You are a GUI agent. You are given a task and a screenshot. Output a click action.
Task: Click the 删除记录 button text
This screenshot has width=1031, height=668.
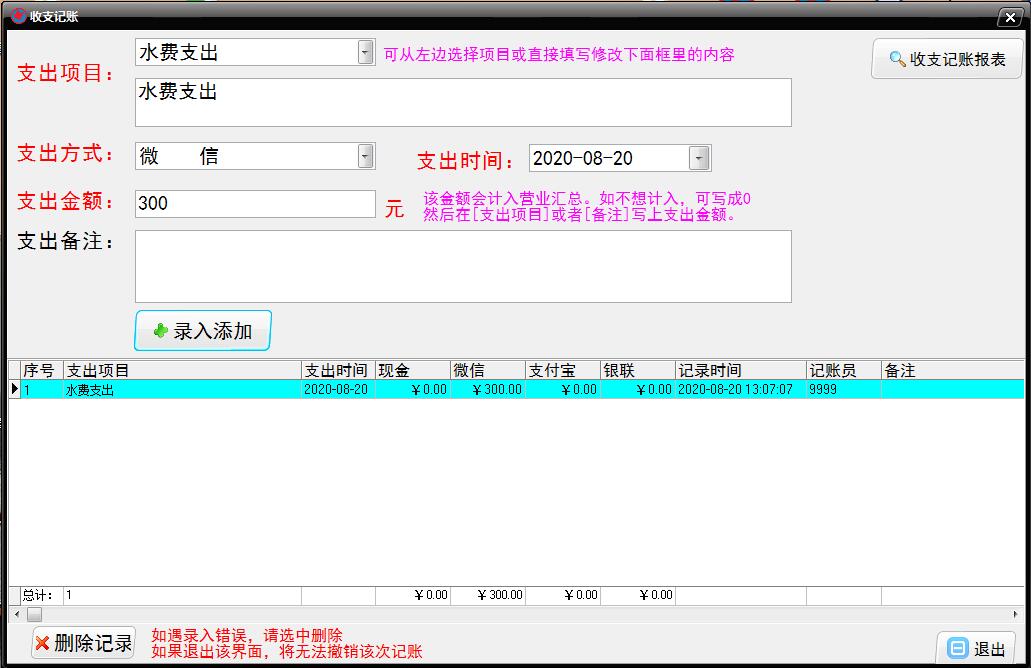(93, 643)
